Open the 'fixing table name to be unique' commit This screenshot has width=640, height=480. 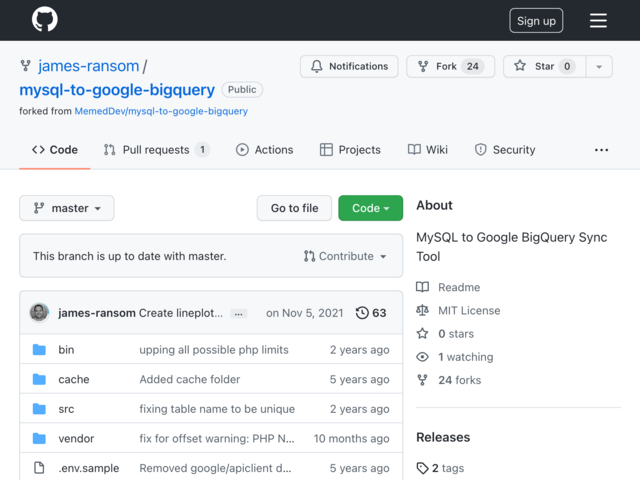217,409
